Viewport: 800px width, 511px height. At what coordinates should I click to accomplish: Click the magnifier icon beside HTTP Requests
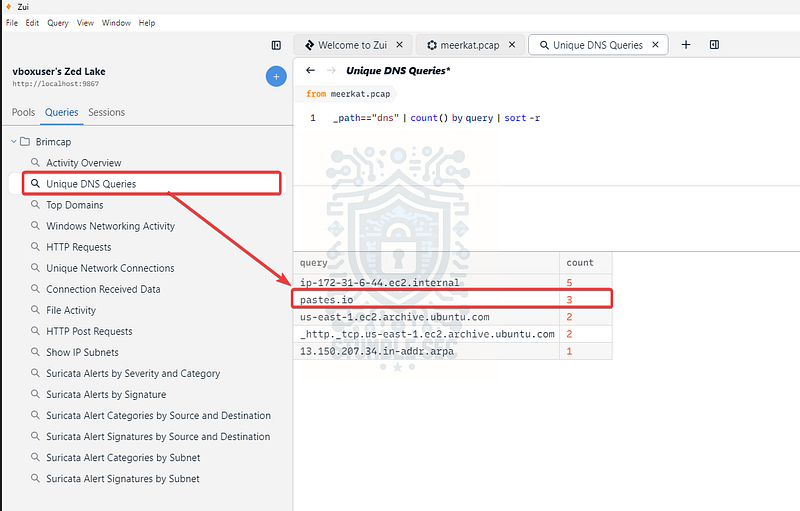click(x=35, y=246)
